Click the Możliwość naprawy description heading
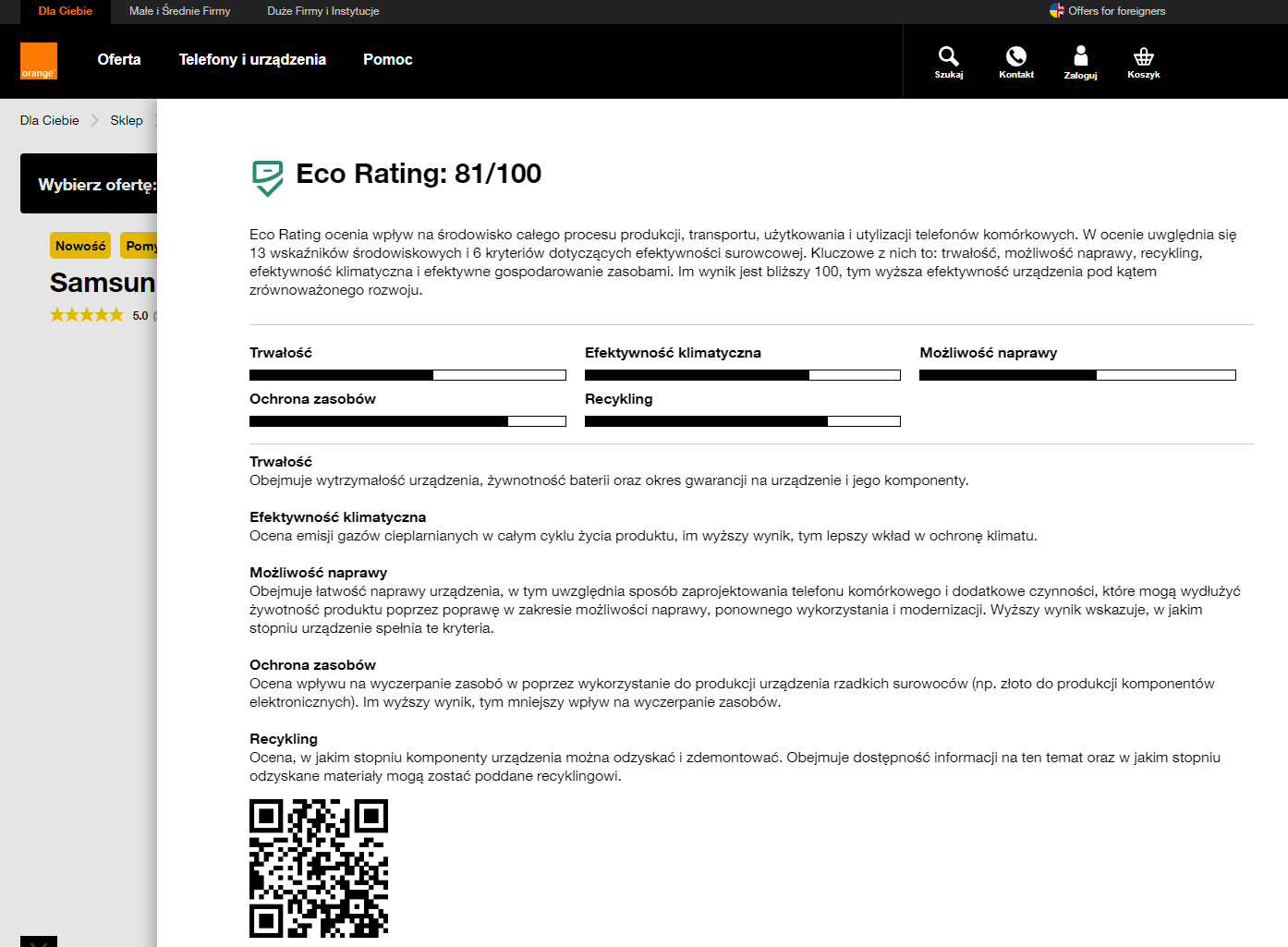 [319, 573]
